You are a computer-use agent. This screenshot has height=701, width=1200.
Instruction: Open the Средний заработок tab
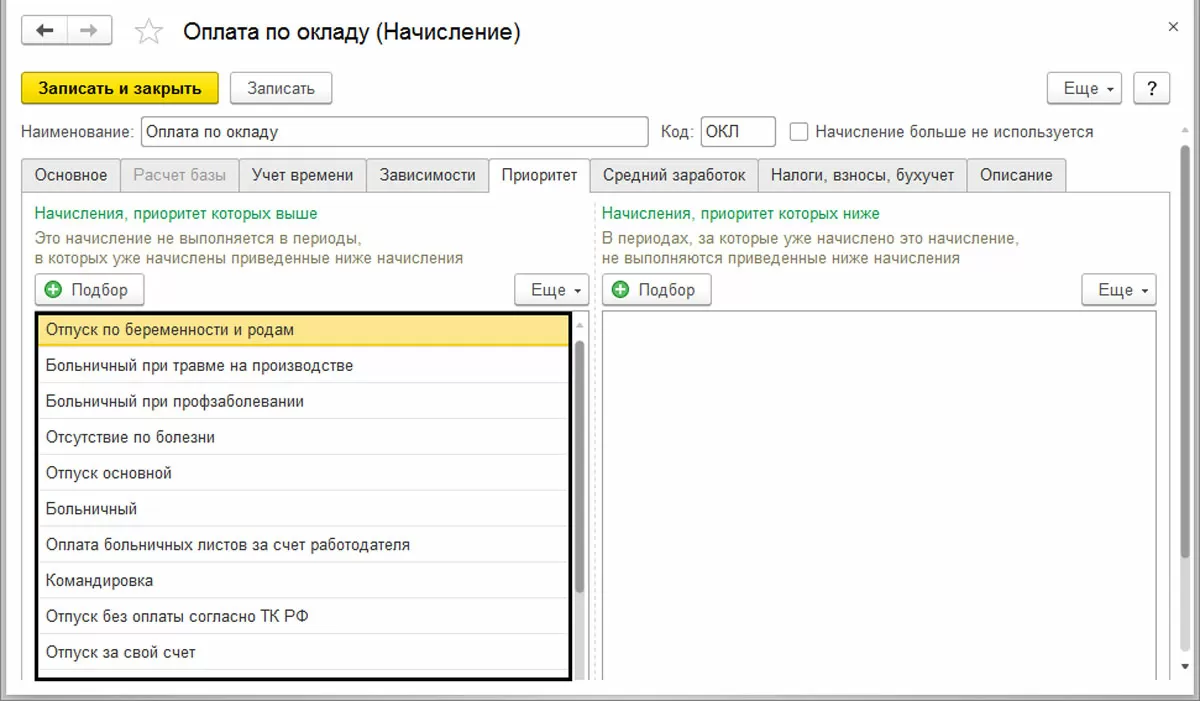674,175
